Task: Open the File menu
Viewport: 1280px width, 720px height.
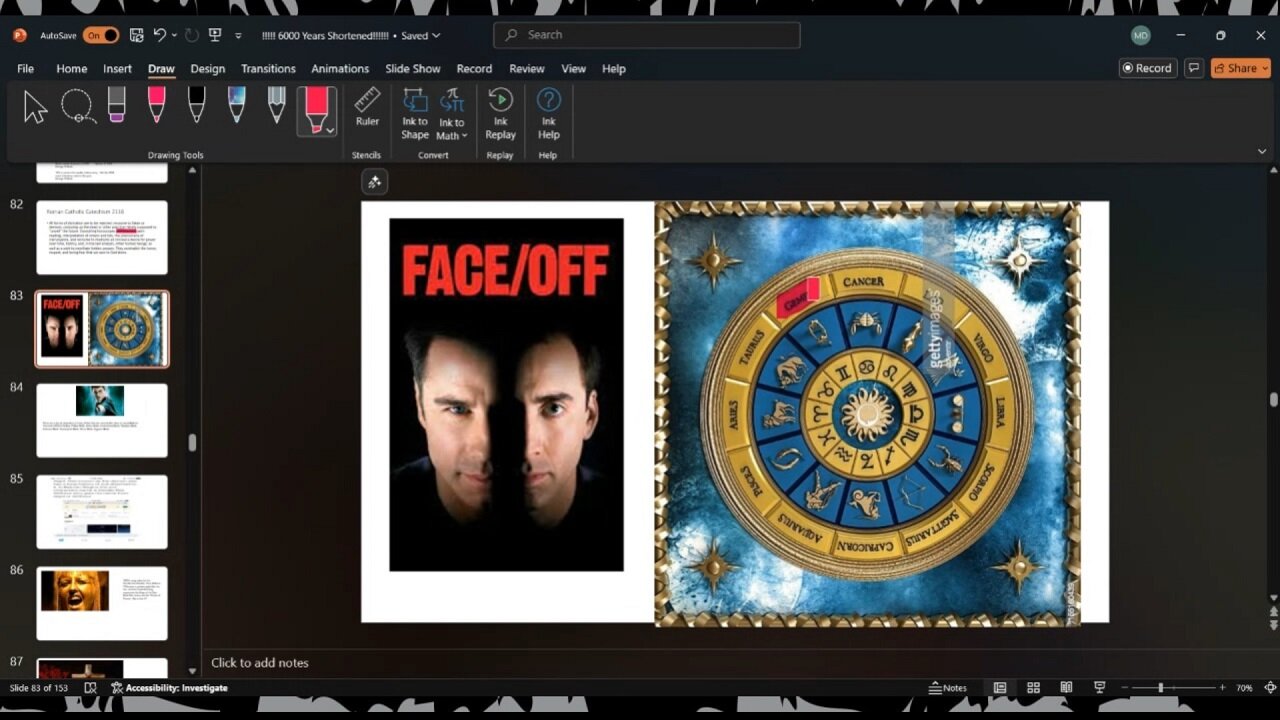Action: coord(25,69)
